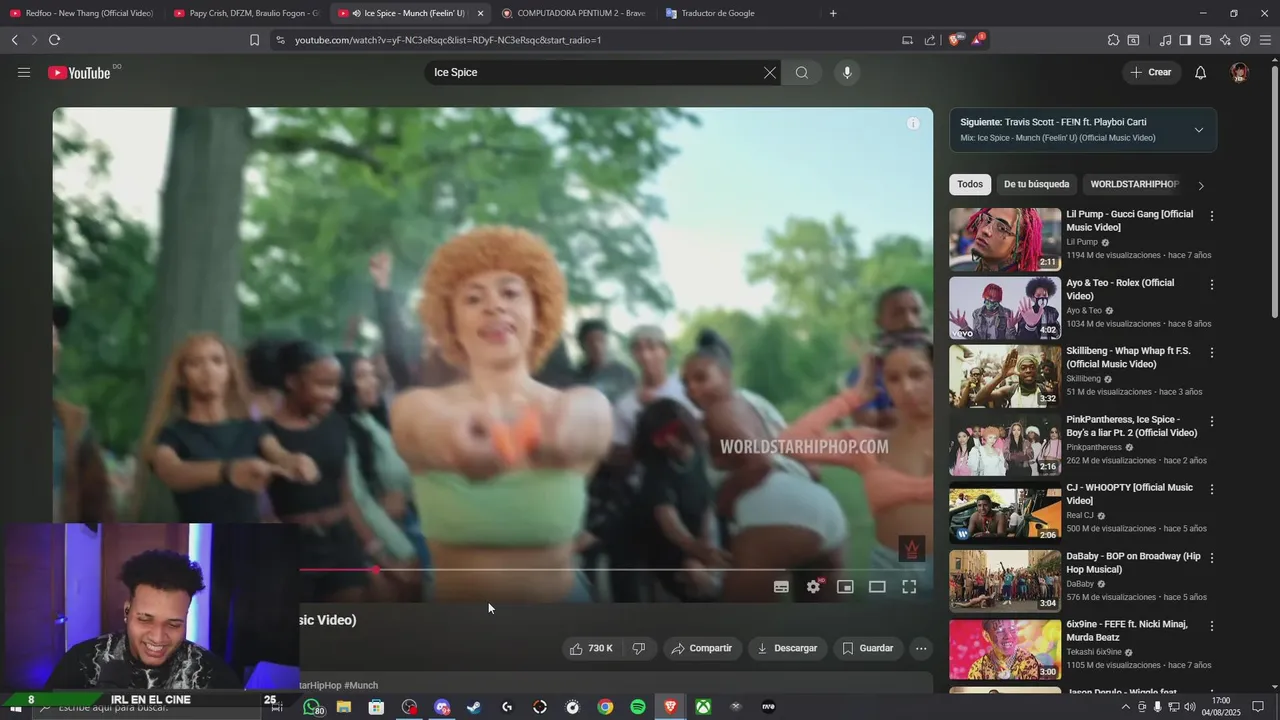Screen dimensions: 1280x720
Task: Open Brave playlist music note icon
Action: click(x=1165, y=40)
